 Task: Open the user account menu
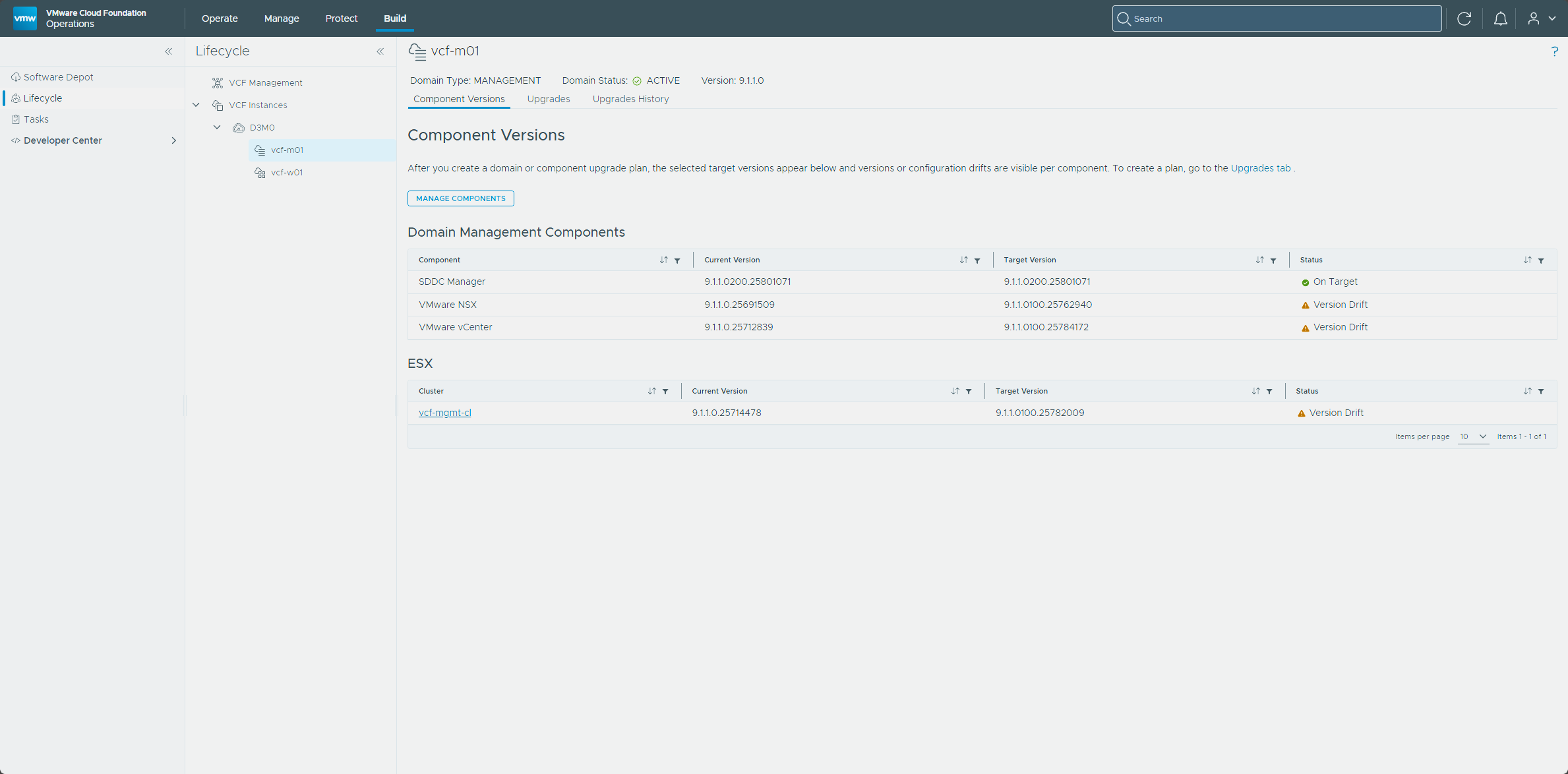coord(1542,18)
